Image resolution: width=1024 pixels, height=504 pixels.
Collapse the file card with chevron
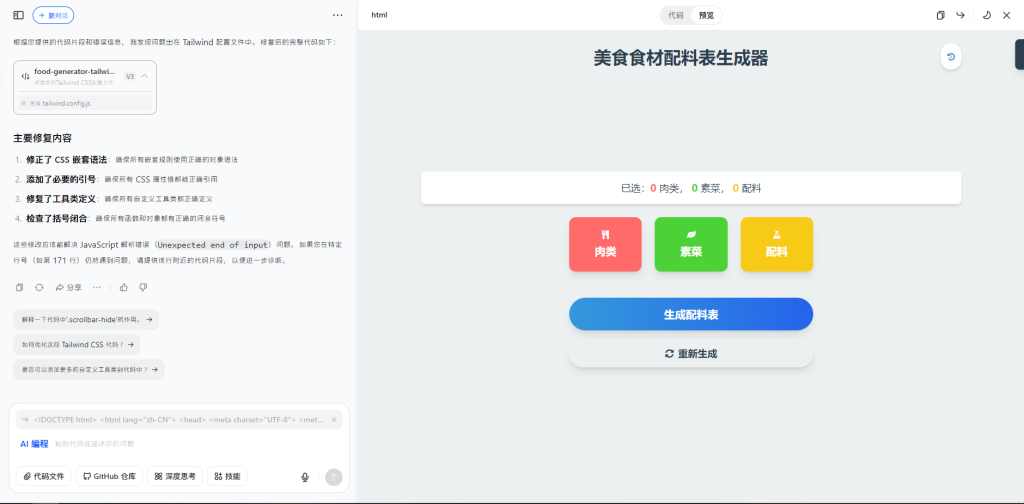pyautogui.click(x=144, y=76)
